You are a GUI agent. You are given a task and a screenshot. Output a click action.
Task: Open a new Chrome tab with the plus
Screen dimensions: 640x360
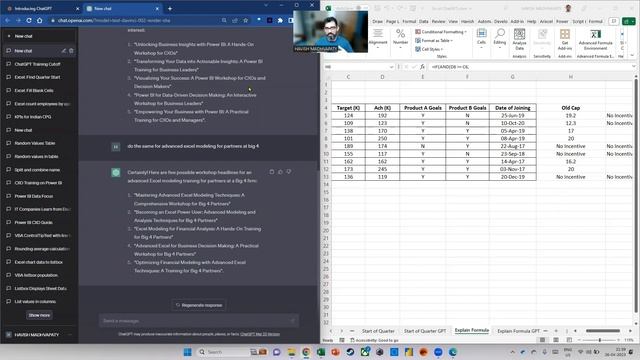(170, 8)
